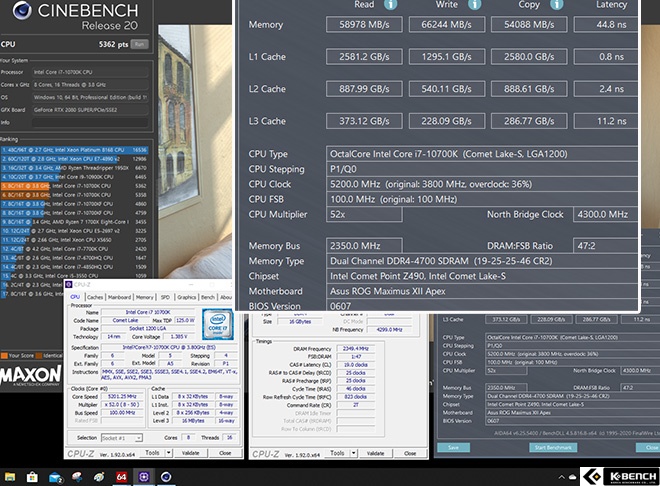Switch to the Memory tab in CPU-Z

[144, 297]
